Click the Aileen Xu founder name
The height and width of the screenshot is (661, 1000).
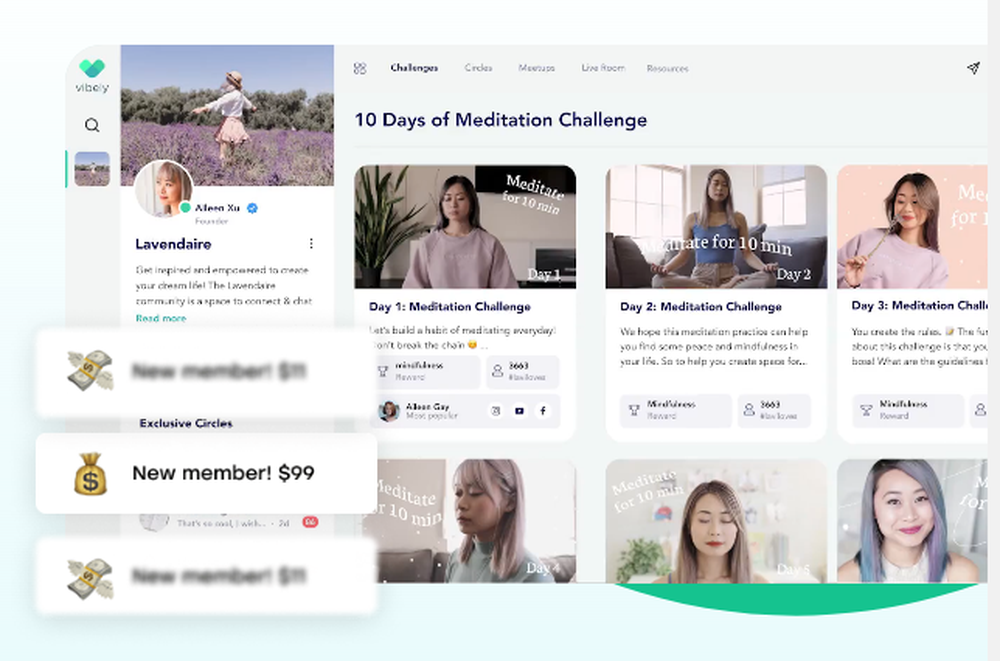(217, 208)
